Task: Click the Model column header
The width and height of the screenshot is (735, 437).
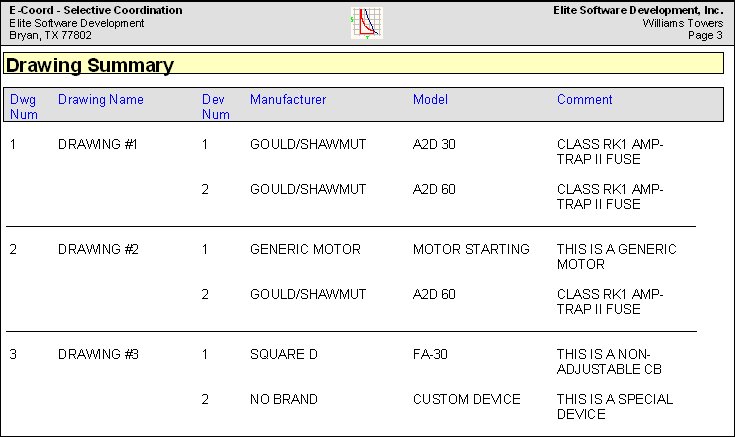Action: (x=430, y=99)
